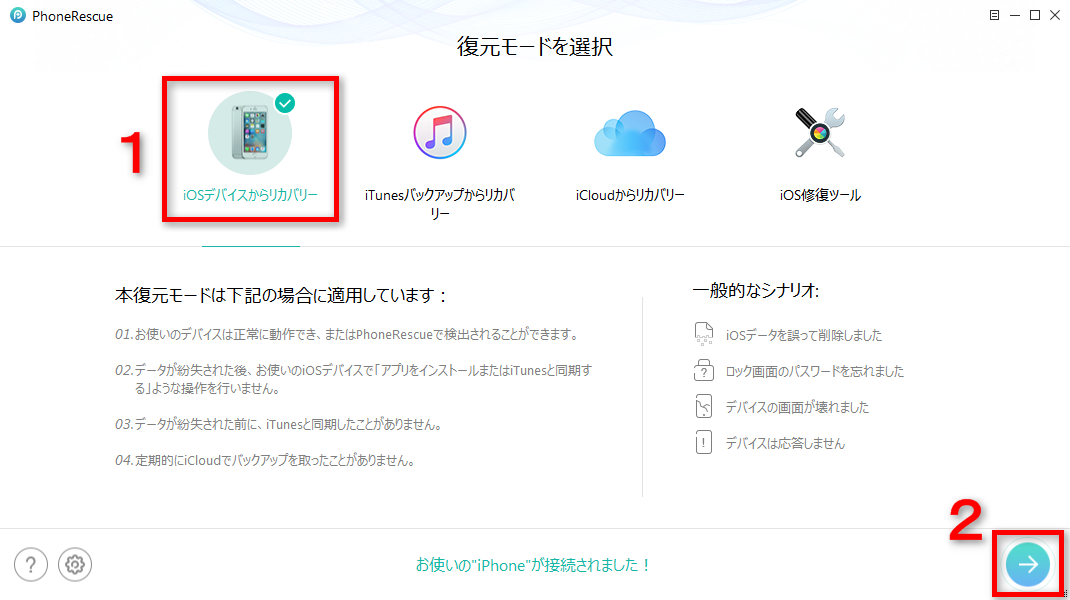Minimize the PhoneRescue window
This screenshot has width=1070, height=600.
1015,15
